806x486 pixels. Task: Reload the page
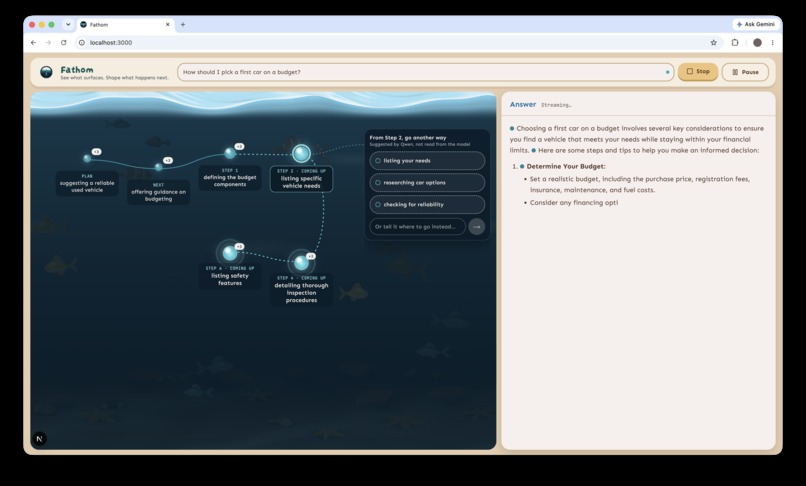[64, 43]
